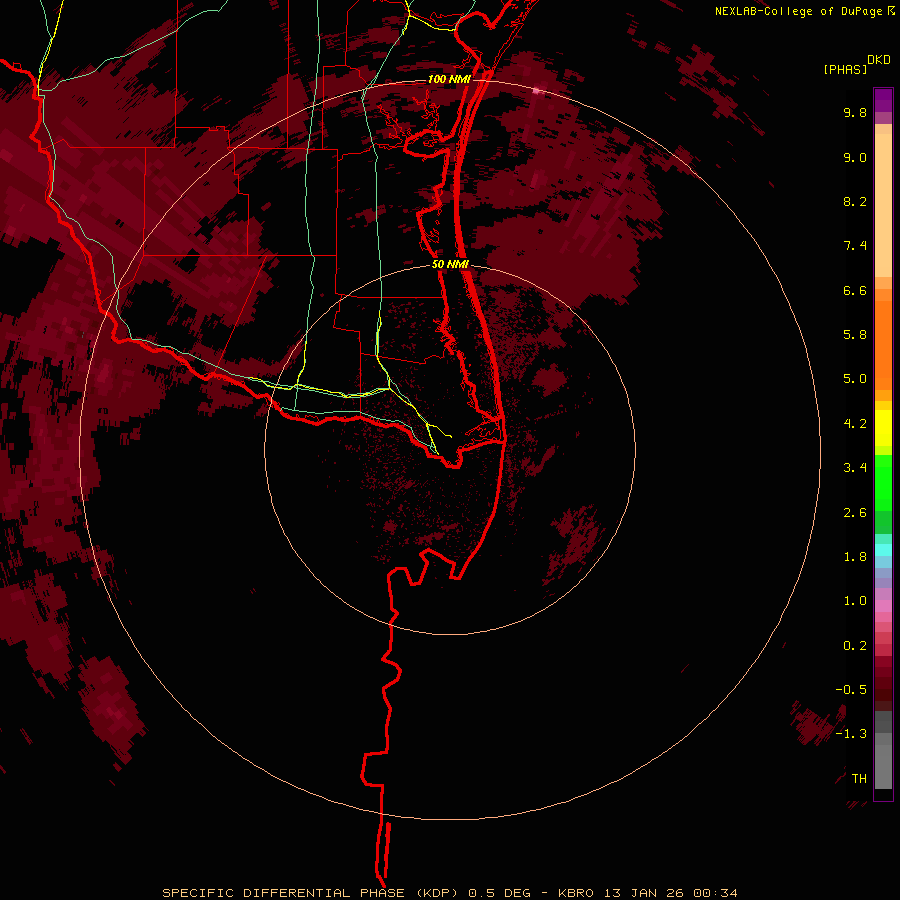900x900 pixels.
Task: Click the 0.2 scale value
Action: pos(855,646)
